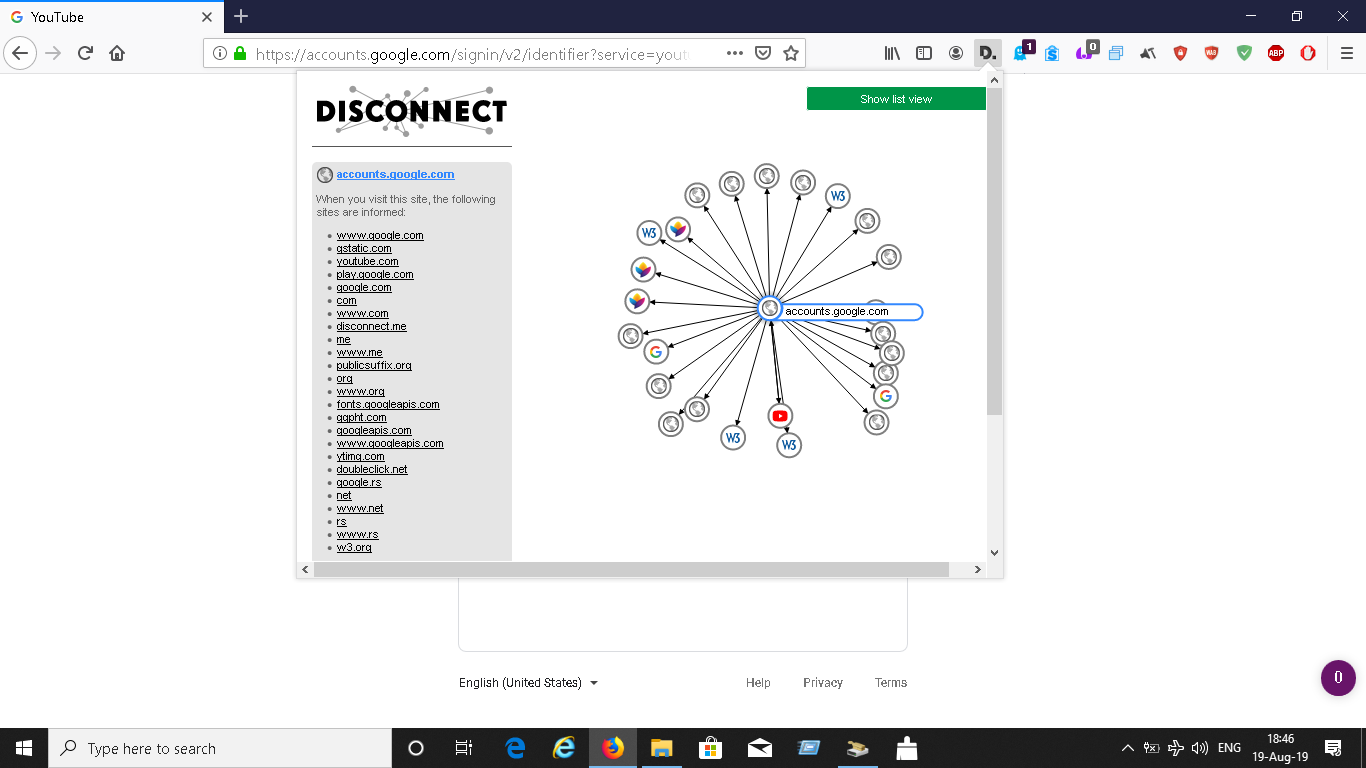Open the fonts.googleapis.com link
The width and height of the screenshot is (1366, 768).
coord(388,404)
